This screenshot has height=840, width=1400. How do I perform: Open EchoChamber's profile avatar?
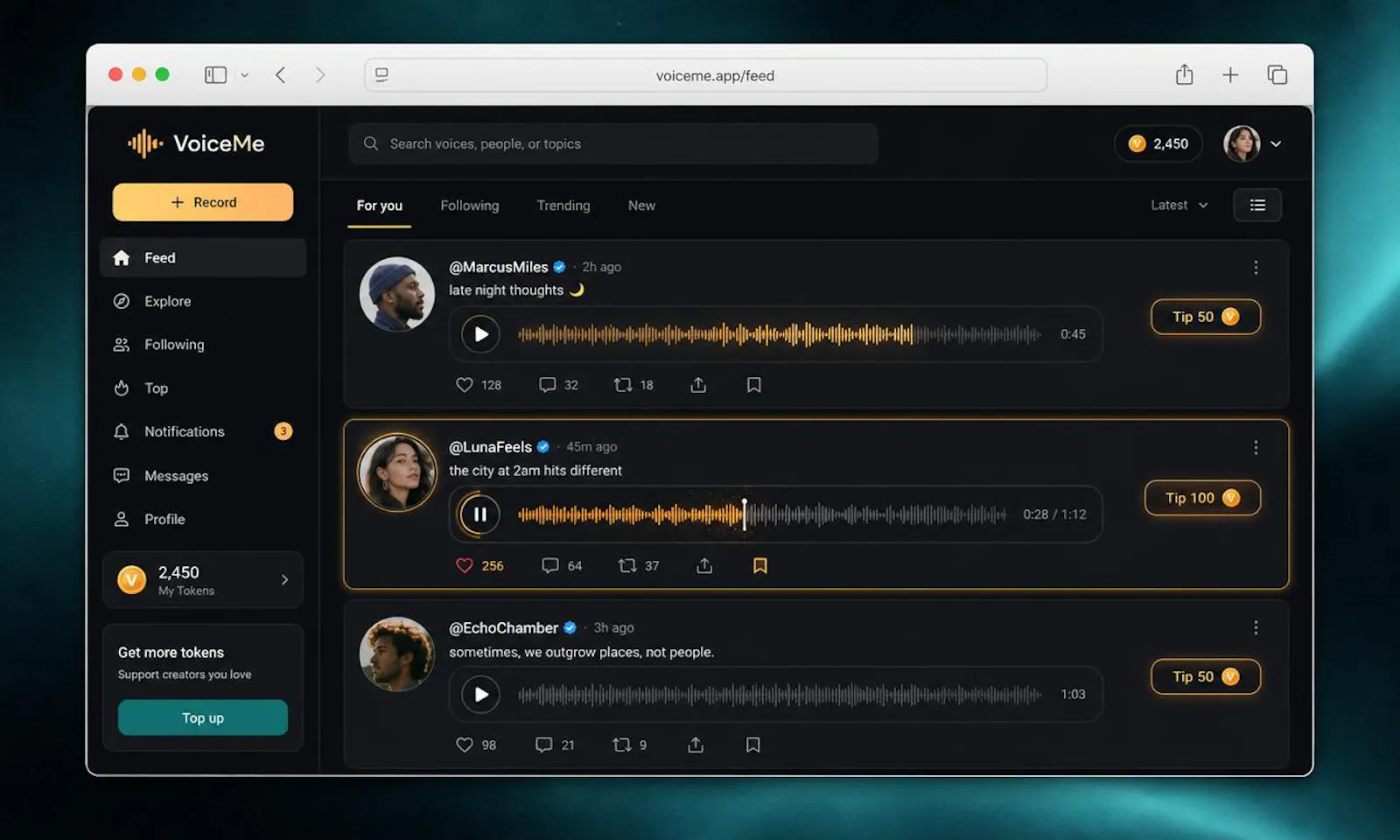click(x=397, y=654)
